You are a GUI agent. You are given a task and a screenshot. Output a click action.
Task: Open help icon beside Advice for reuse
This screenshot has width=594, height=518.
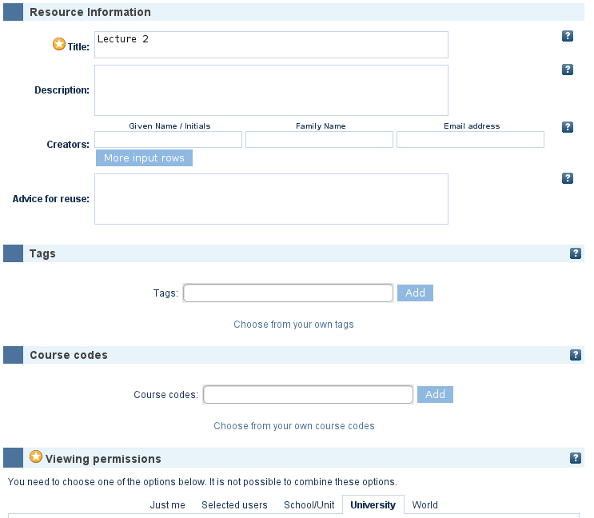point(567,178)
